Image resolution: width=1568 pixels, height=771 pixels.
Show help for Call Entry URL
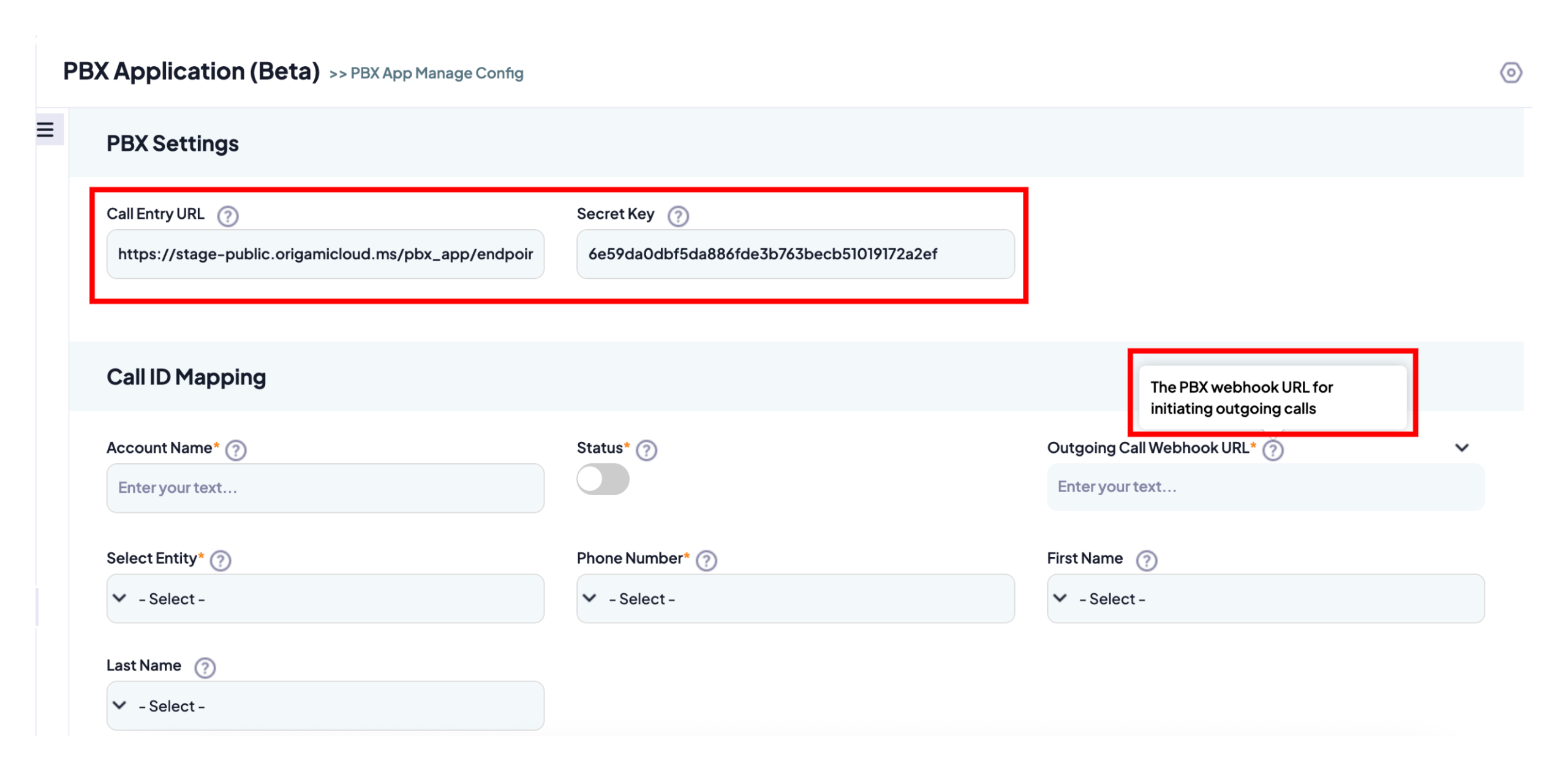(228, 216)
